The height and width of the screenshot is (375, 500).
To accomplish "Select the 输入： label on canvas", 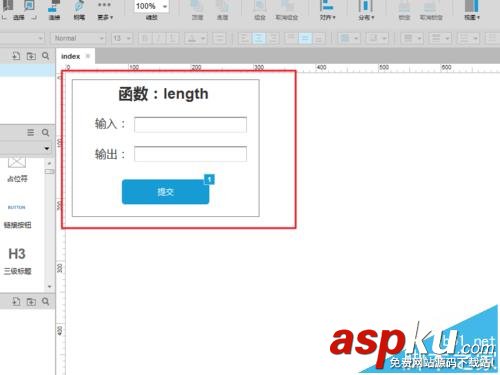I will coord(110,124).
